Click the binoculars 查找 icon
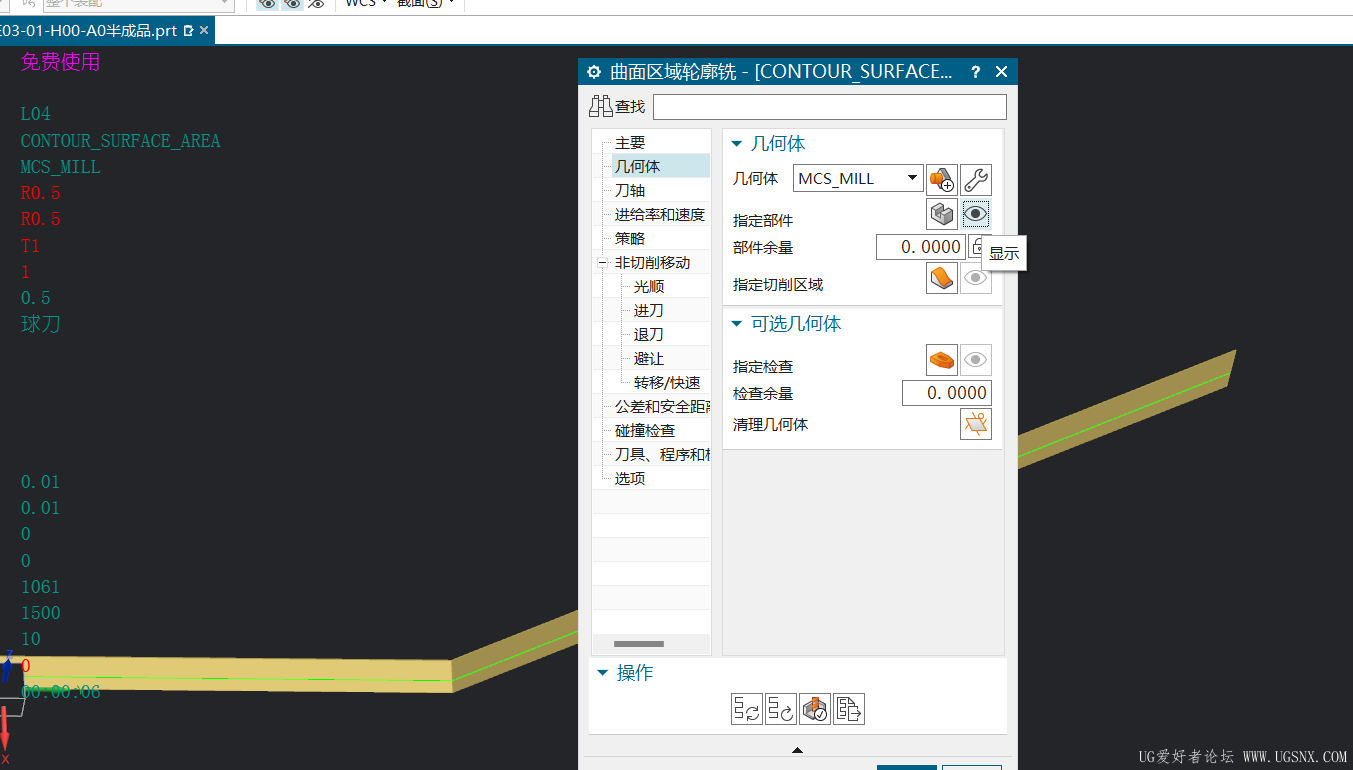This screenshot has width=1353, height=770. tap(601, 106)
